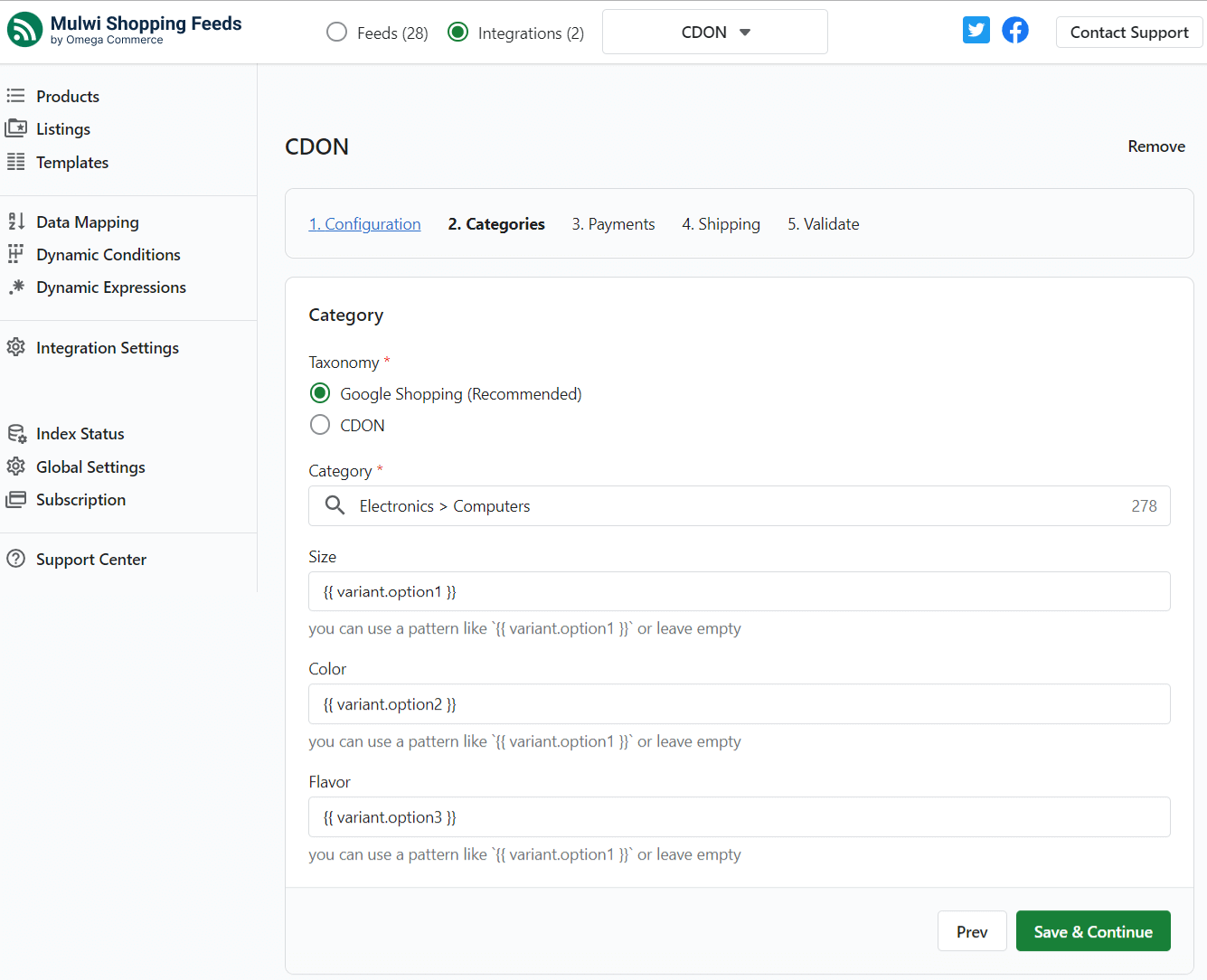Click the Templates grid icon in sidebar
1207x980 pixels.
16,162
